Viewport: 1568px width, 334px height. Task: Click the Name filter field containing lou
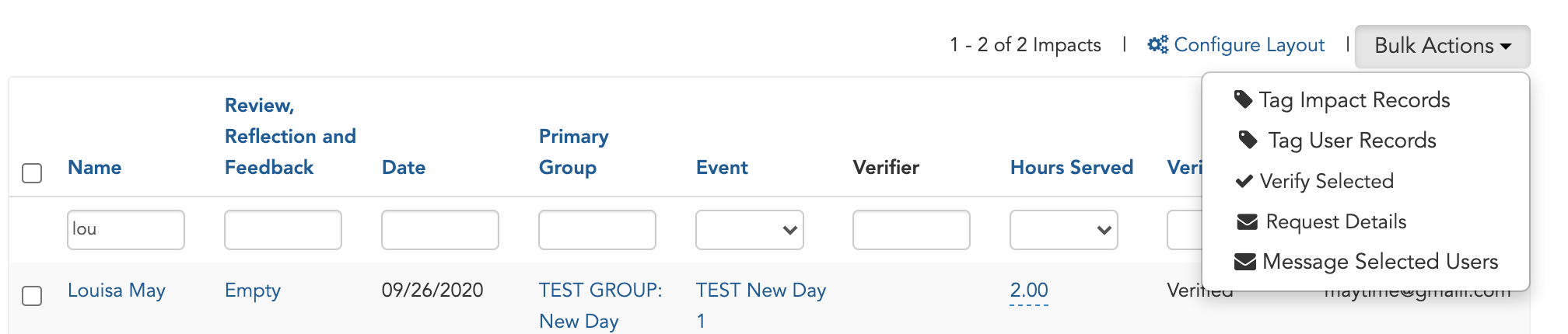126,230
